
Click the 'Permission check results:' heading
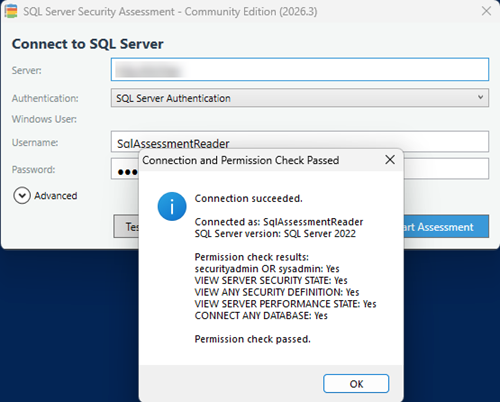[x=252, y=257]
